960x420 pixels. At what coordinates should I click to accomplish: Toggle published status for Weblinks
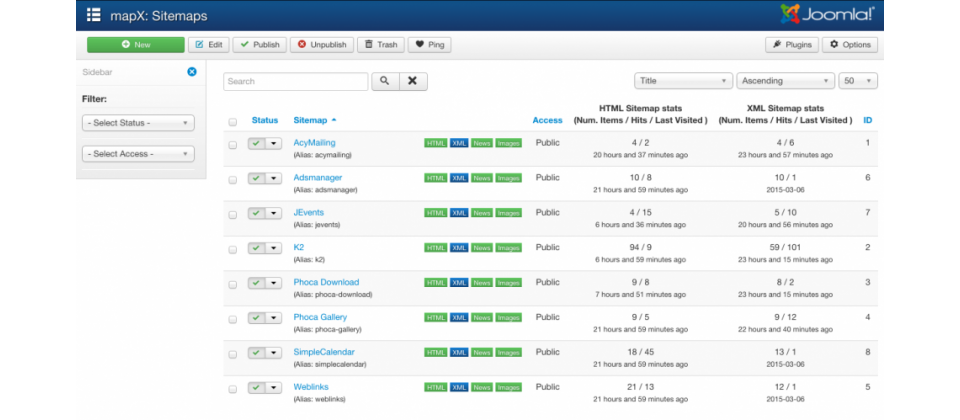256,388
